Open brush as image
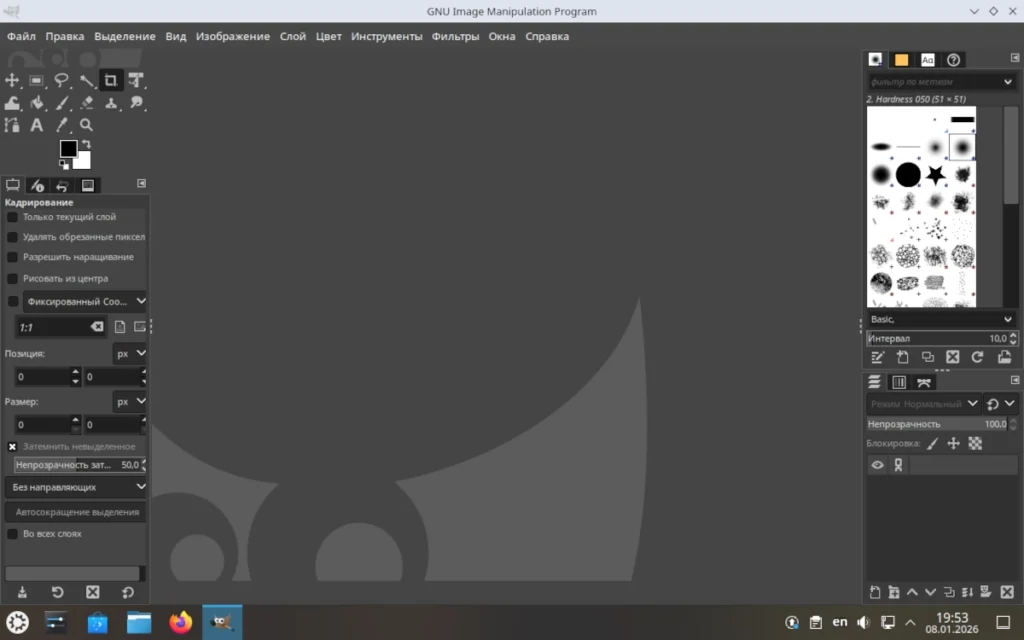This screenshot has height=640, width=1024. pyautogui.click(x=1004, y=357)
